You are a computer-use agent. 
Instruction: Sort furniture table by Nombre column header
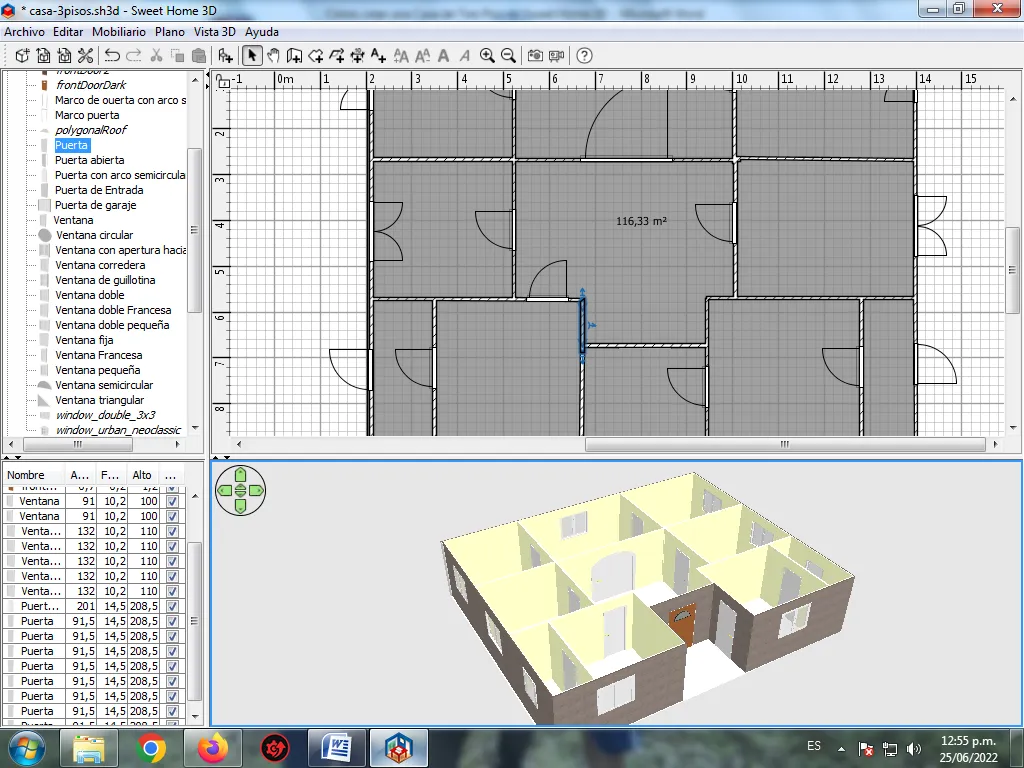coord(33,475)
